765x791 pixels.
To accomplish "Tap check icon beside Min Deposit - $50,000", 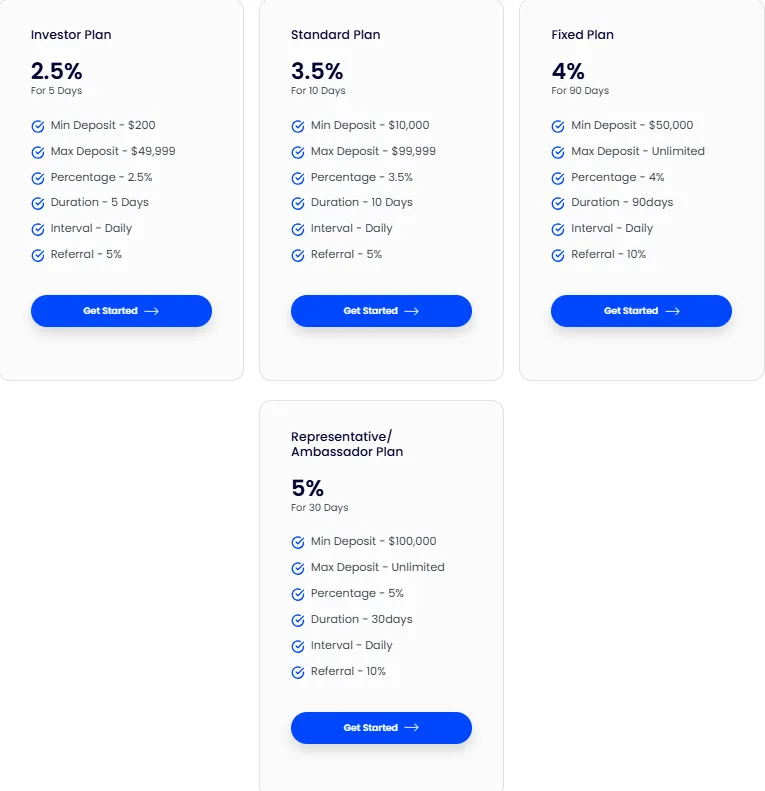I will 558,127.
